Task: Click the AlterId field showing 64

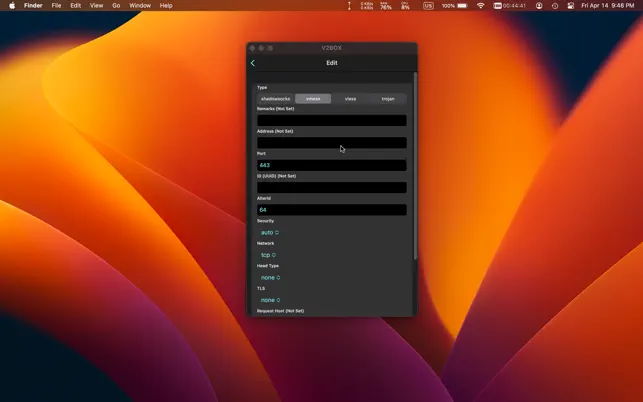Action: tap(332, 210)
